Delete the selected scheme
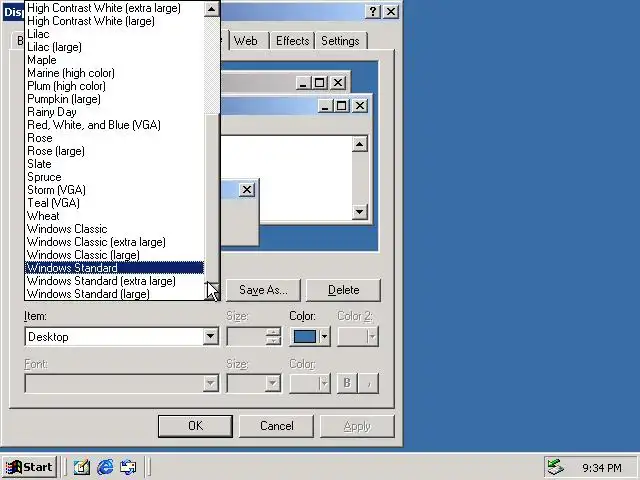The height and width of the screenshot is (480, 640). point(343,290)
